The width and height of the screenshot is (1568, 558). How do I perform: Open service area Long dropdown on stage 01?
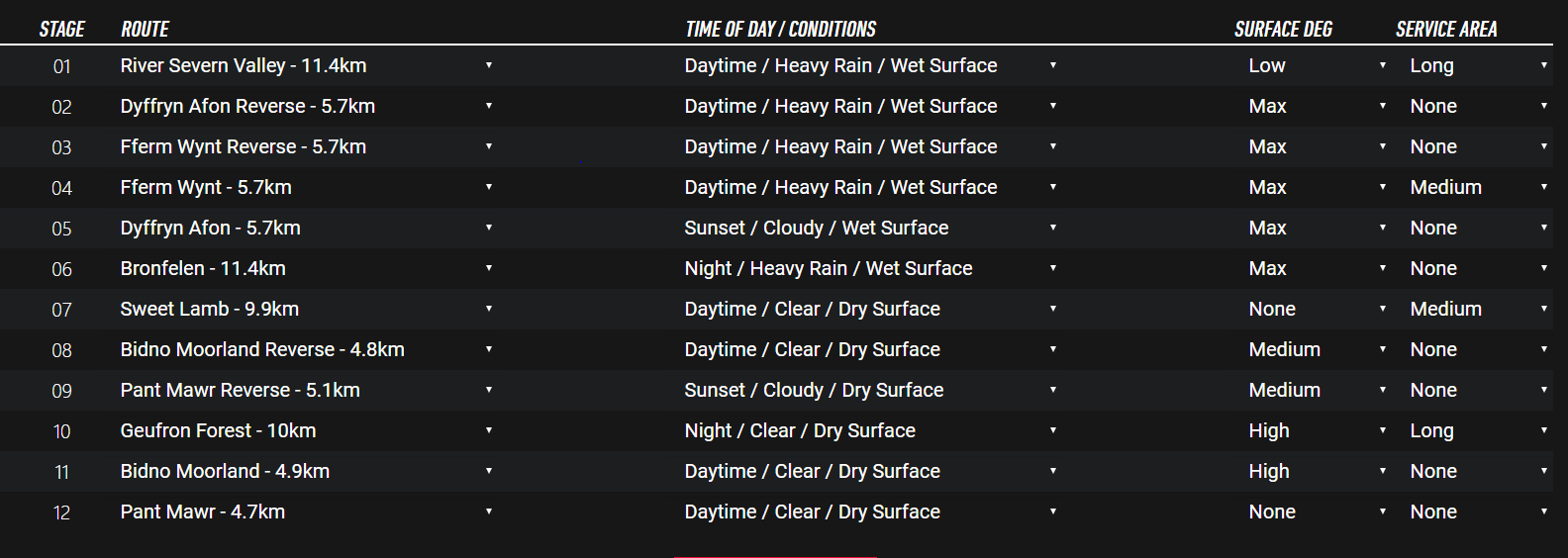click(x=1479, y=65)
